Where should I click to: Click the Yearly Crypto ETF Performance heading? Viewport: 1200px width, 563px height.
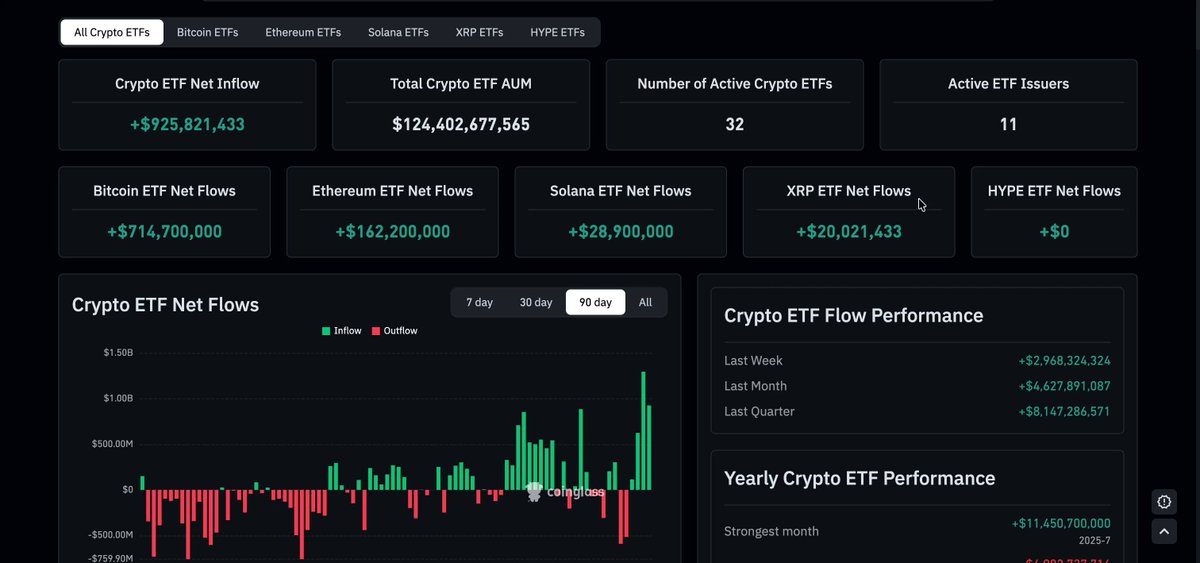860,479
